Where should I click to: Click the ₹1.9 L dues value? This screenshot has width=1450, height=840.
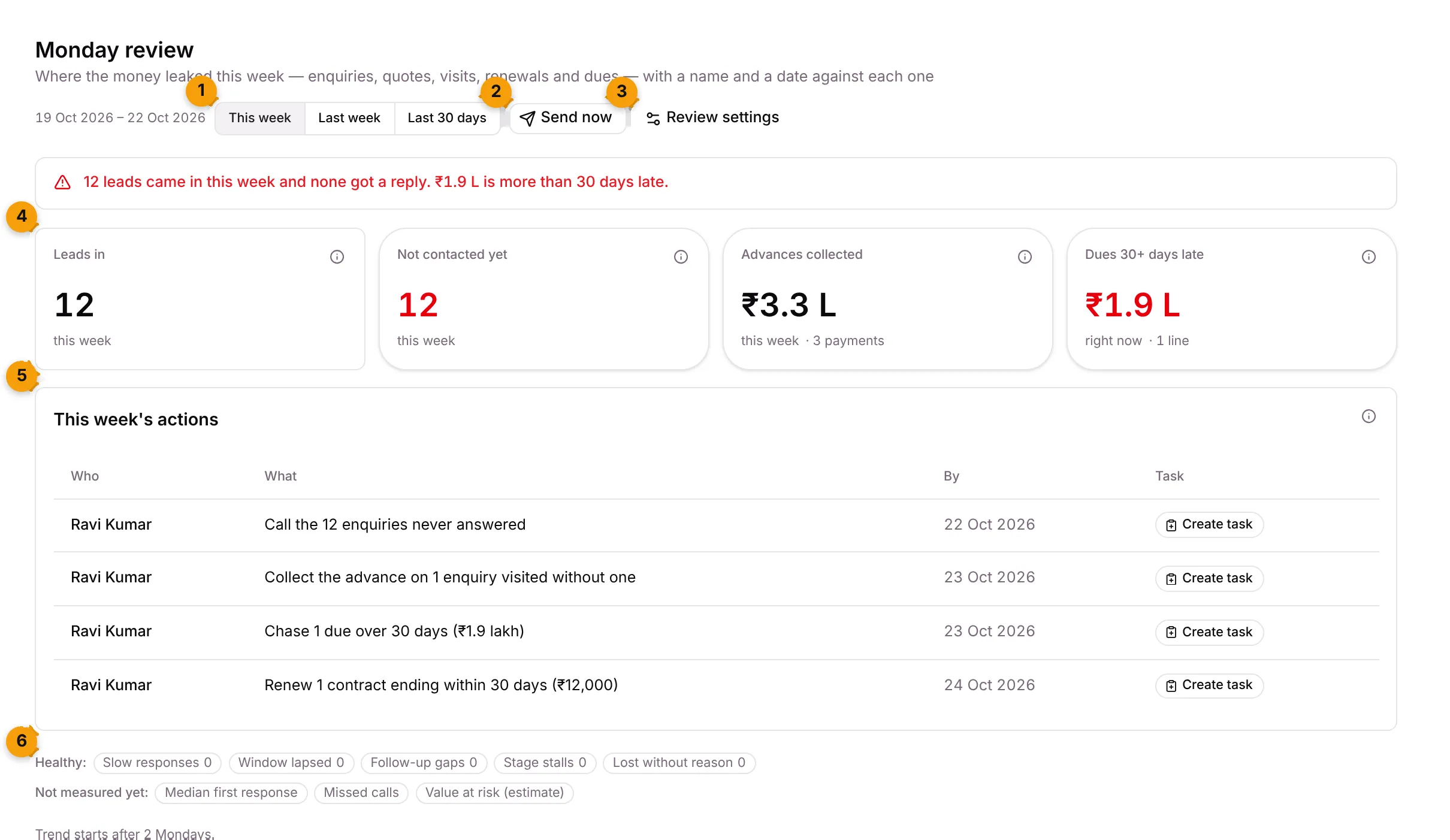1132,304
